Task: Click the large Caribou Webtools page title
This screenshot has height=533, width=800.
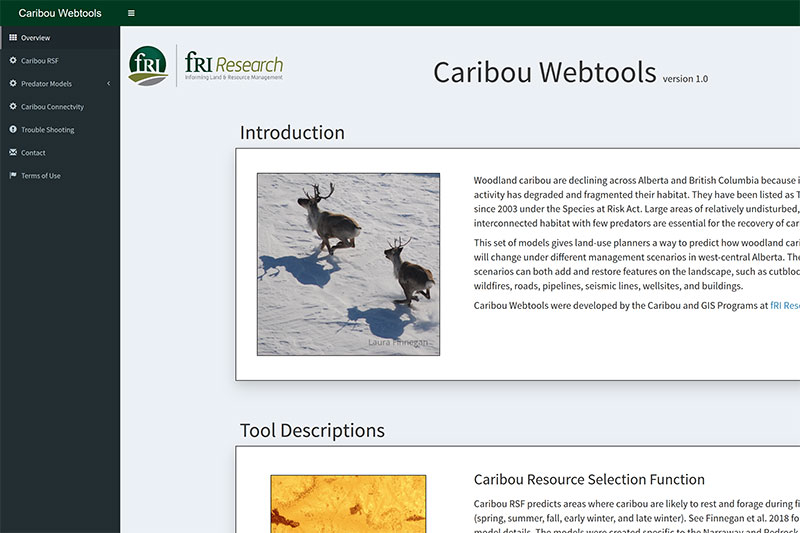Action: pyautogui.click(x=544, y=72)
